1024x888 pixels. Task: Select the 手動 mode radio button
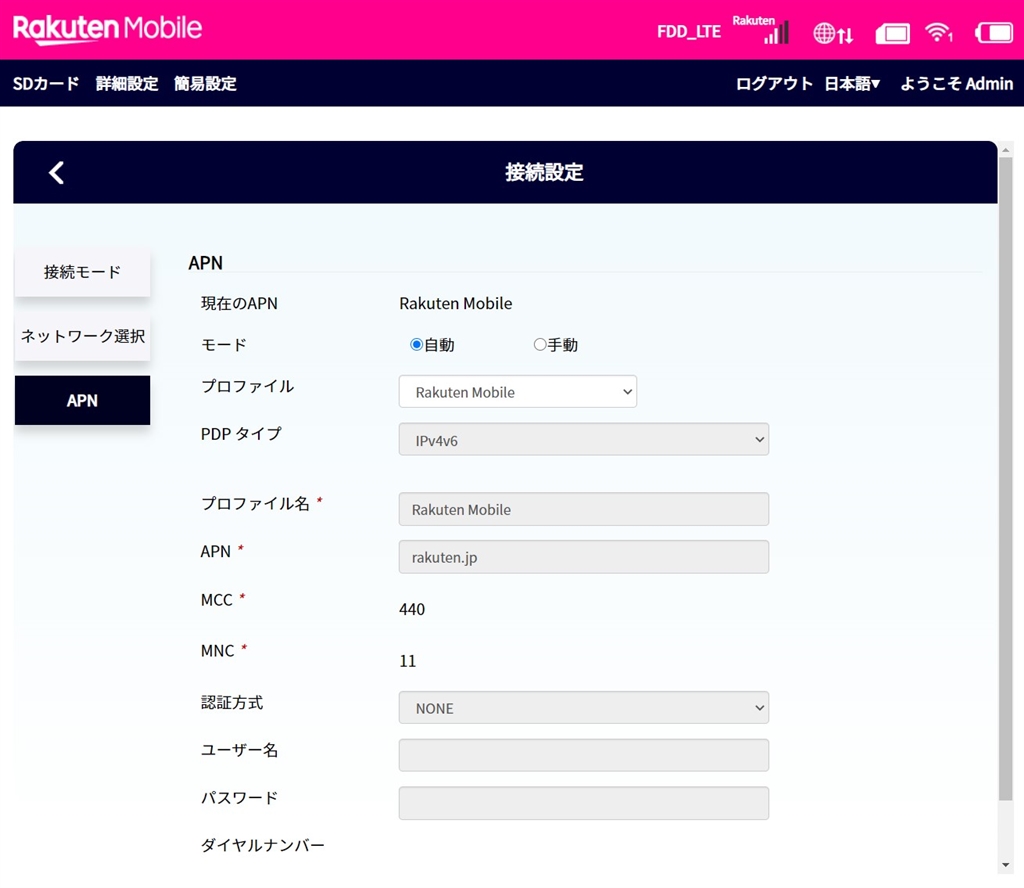pos(539,344)
